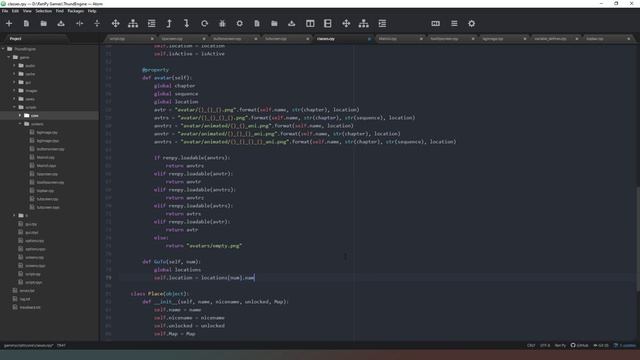Click the '@property' decorator line

(x=155, y=70)
